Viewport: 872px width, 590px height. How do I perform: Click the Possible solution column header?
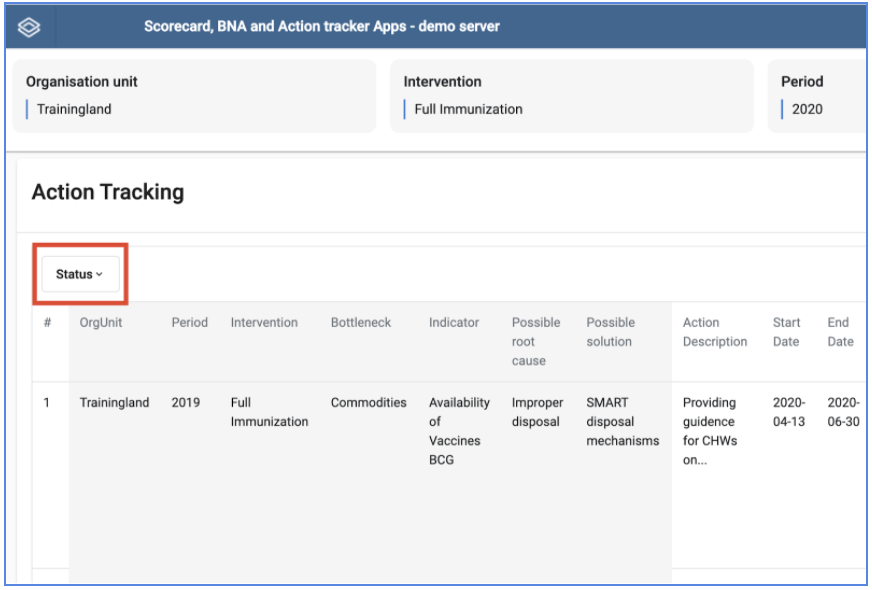[611, 332]
